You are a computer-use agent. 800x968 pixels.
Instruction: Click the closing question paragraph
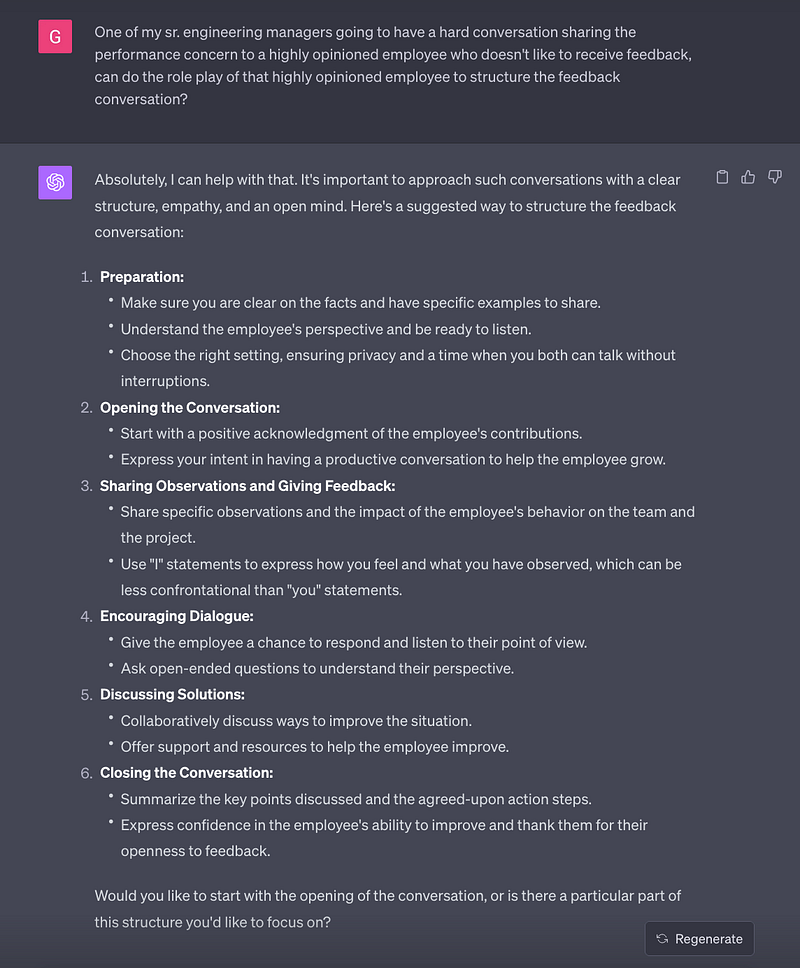(x=388, y=909)
